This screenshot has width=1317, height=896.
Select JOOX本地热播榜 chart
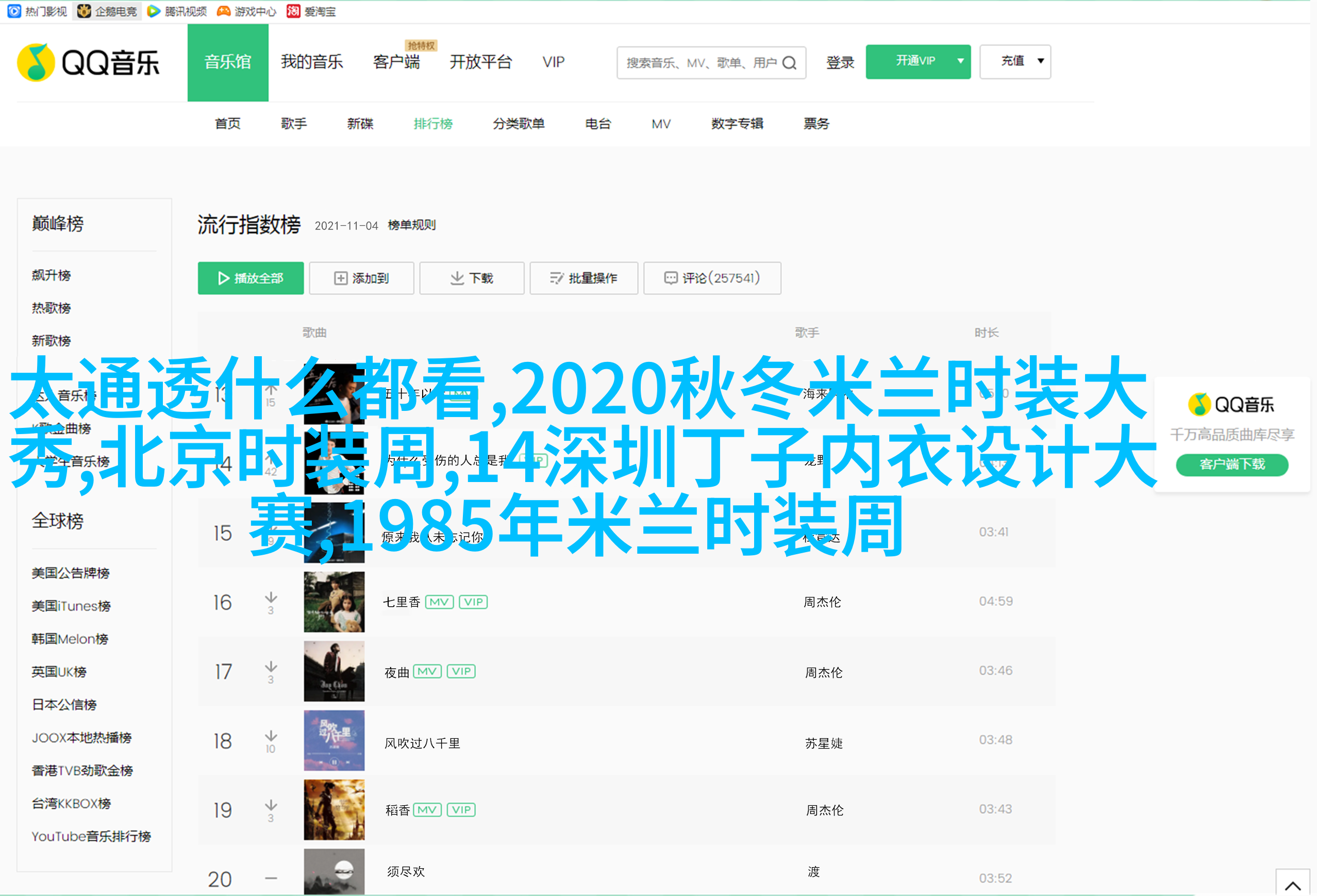(x=81, y=738)
